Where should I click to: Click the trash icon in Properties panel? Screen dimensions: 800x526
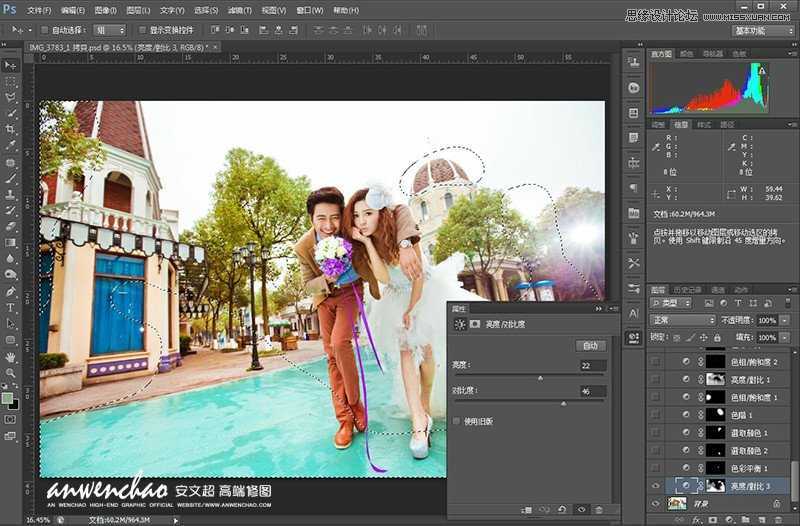[598, 510]
